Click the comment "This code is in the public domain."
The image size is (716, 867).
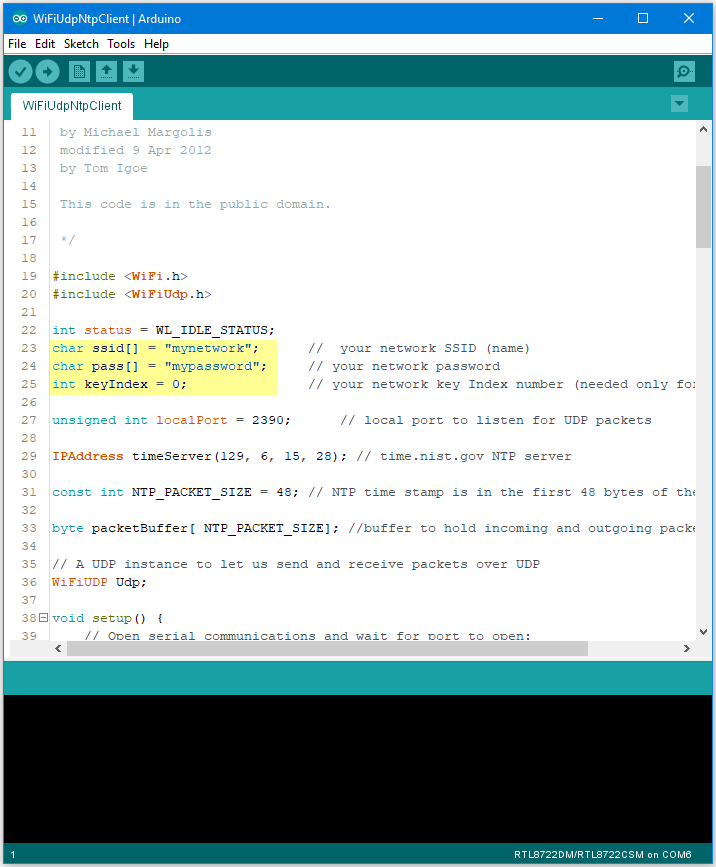click(195, 204)
